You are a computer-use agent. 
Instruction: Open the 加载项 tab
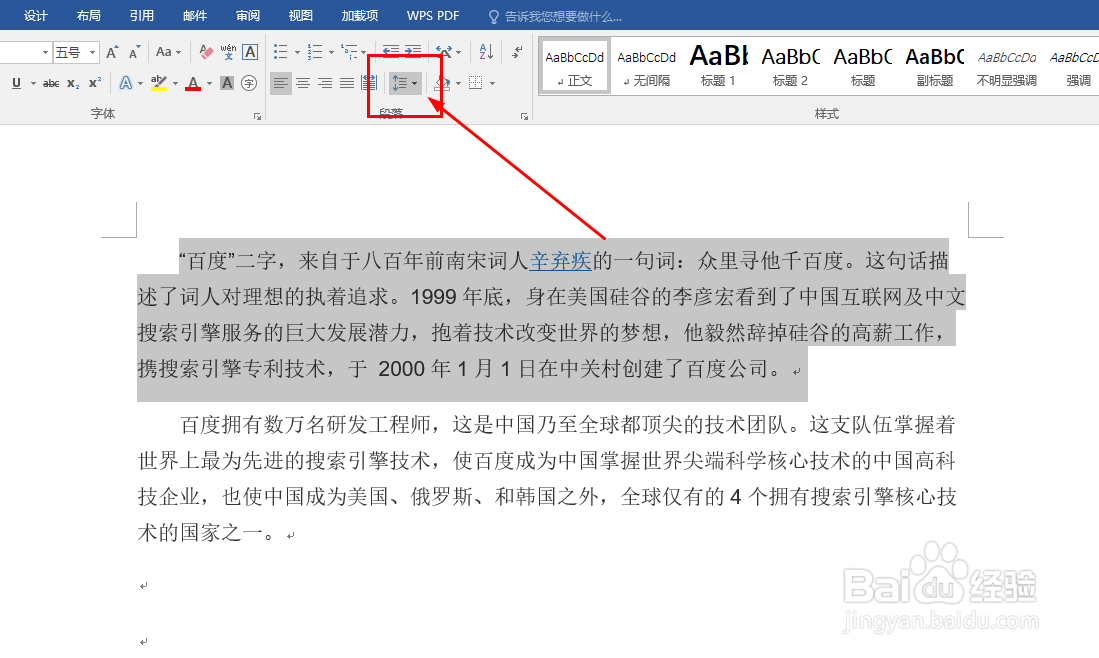coord(360,15)
